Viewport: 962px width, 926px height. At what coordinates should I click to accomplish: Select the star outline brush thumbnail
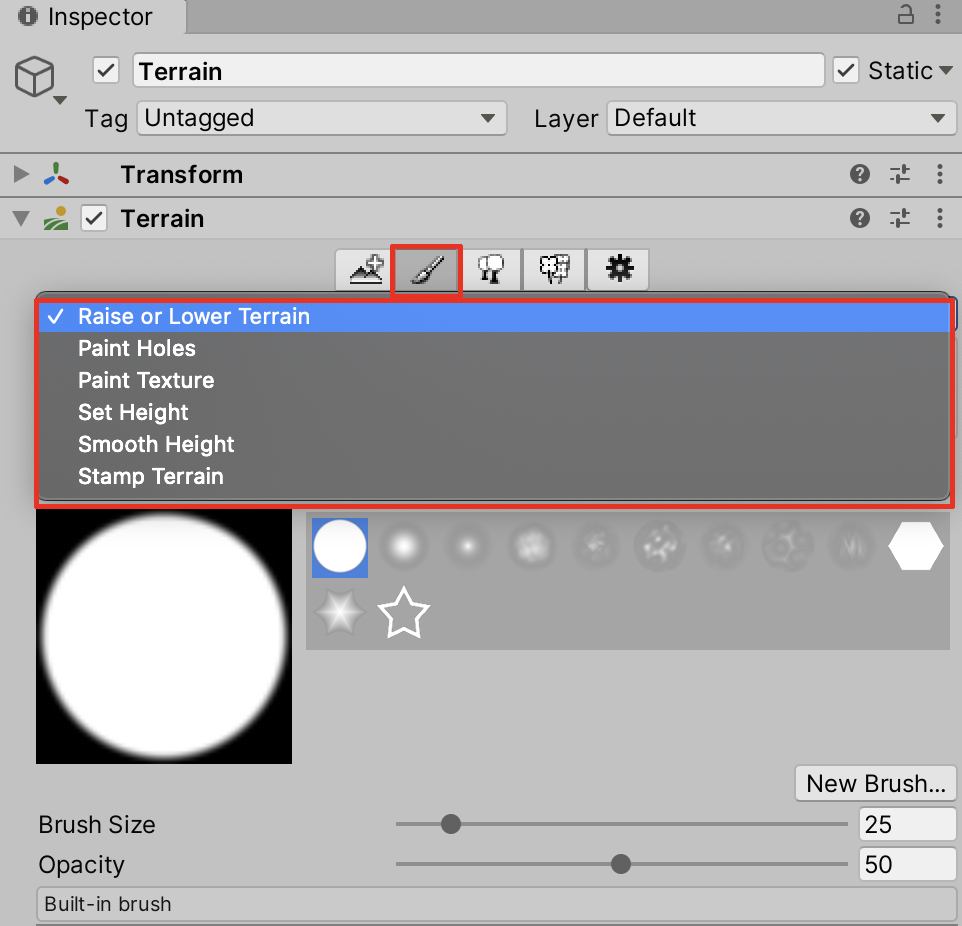point(403,614)
